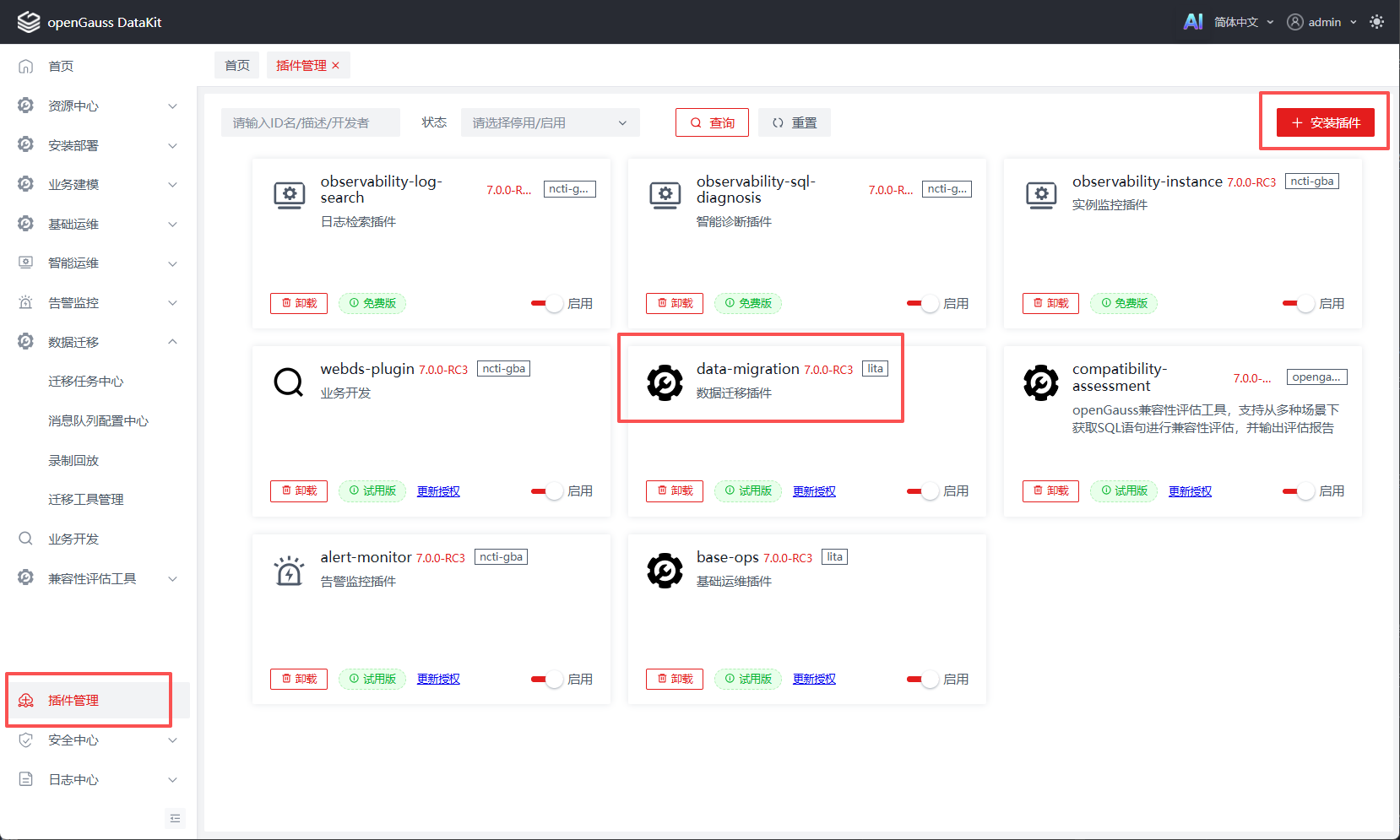The height and width of the screenshot is (840, 1400).
Task: Click the alert-monitor siren icon
Action: click(289, 571)
